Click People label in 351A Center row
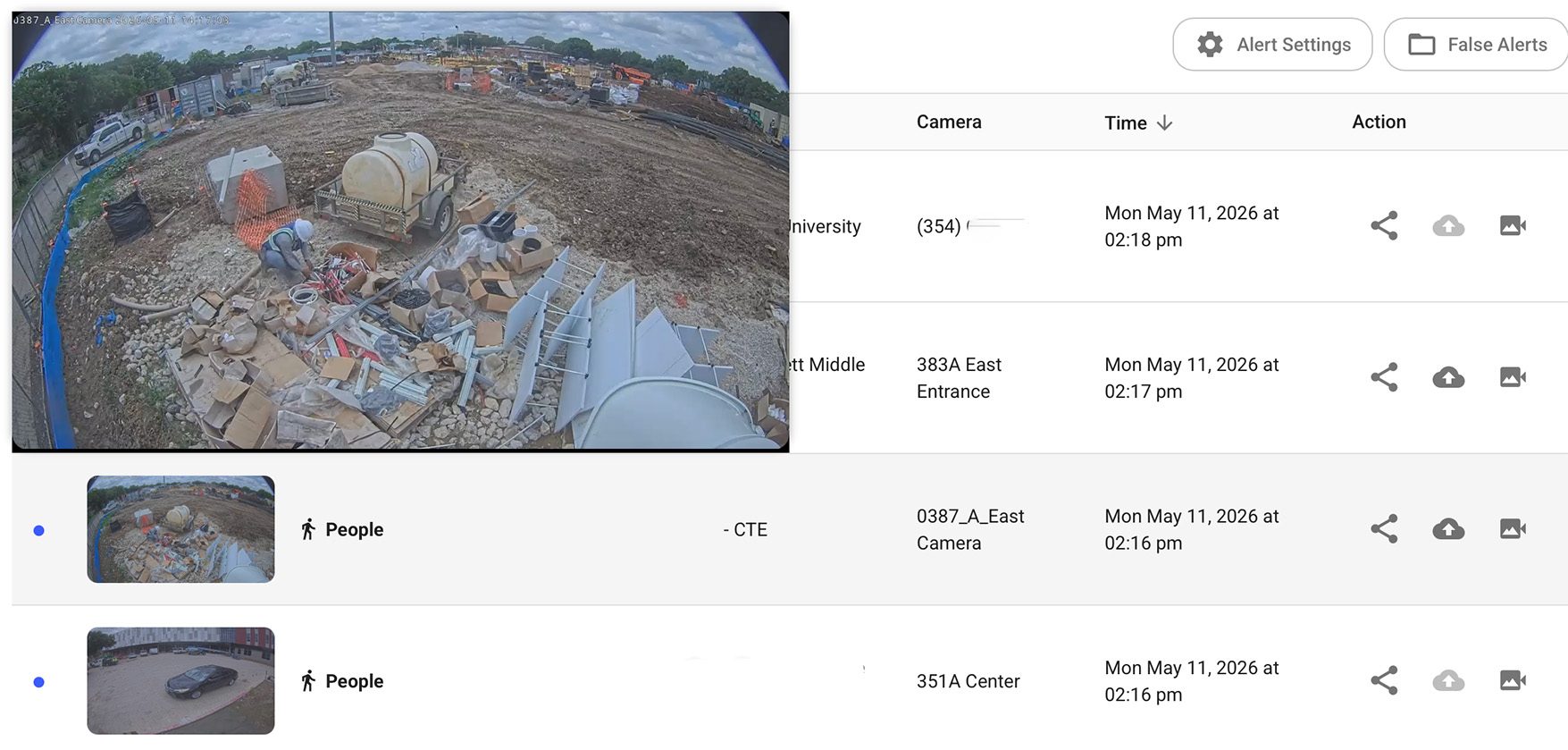The width and height of the screenshot is (1568, 750). pyautogui.click(x=355, y=681)
